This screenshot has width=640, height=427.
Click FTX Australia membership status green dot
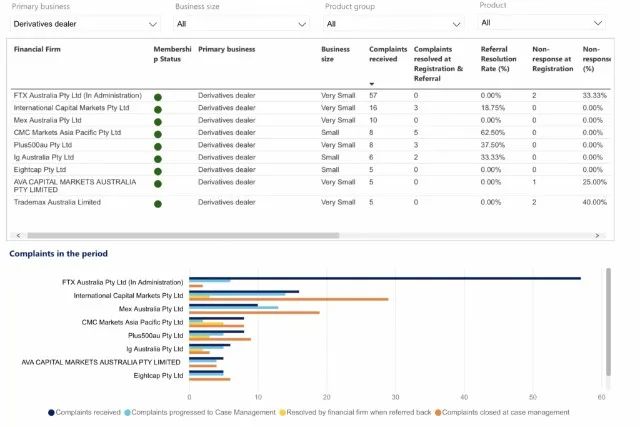coord(158,97)
